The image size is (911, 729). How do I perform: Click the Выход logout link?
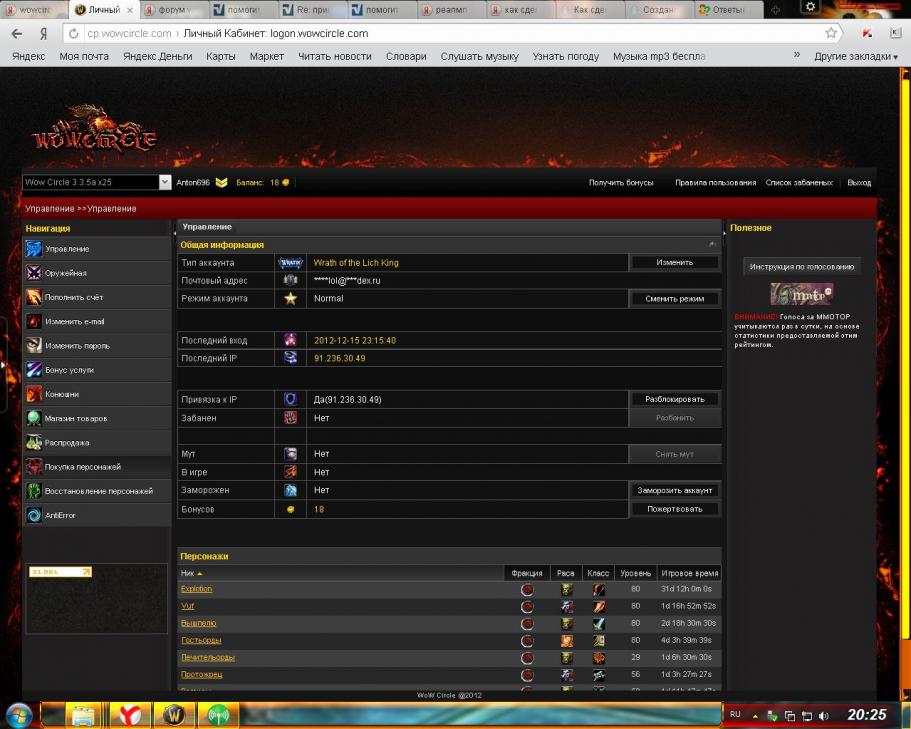coord(859,183)
